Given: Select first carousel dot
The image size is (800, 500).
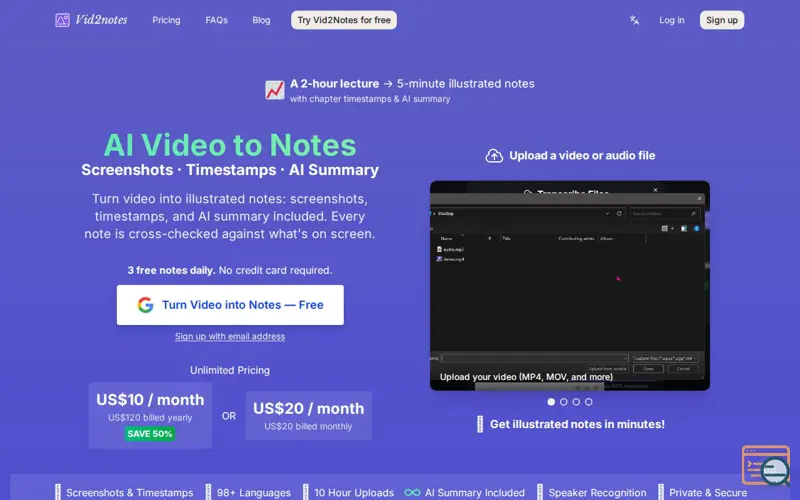Looking at the screenshot, I should [x=551, y=402].
